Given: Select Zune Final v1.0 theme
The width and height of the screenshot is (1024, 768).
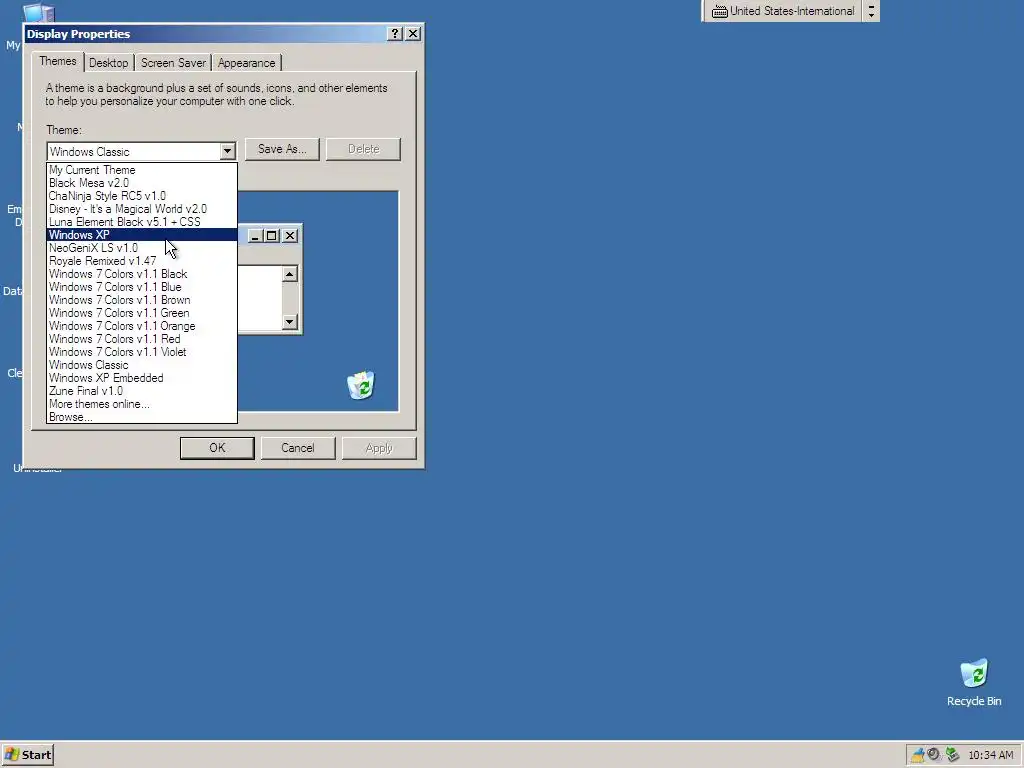Looking at the screenshot, I should tap(142, 391).
